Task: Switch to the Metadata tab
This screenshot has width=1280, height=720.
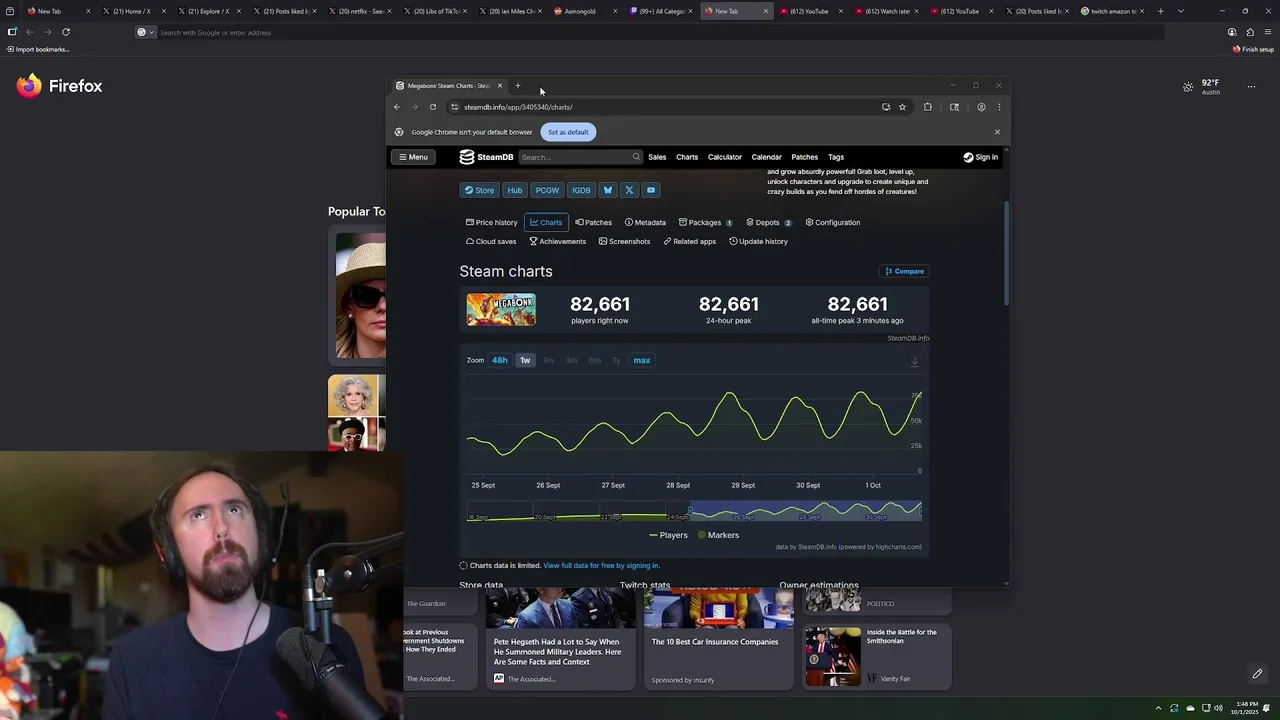Action: pyautogui.click(x=645, y=222)
